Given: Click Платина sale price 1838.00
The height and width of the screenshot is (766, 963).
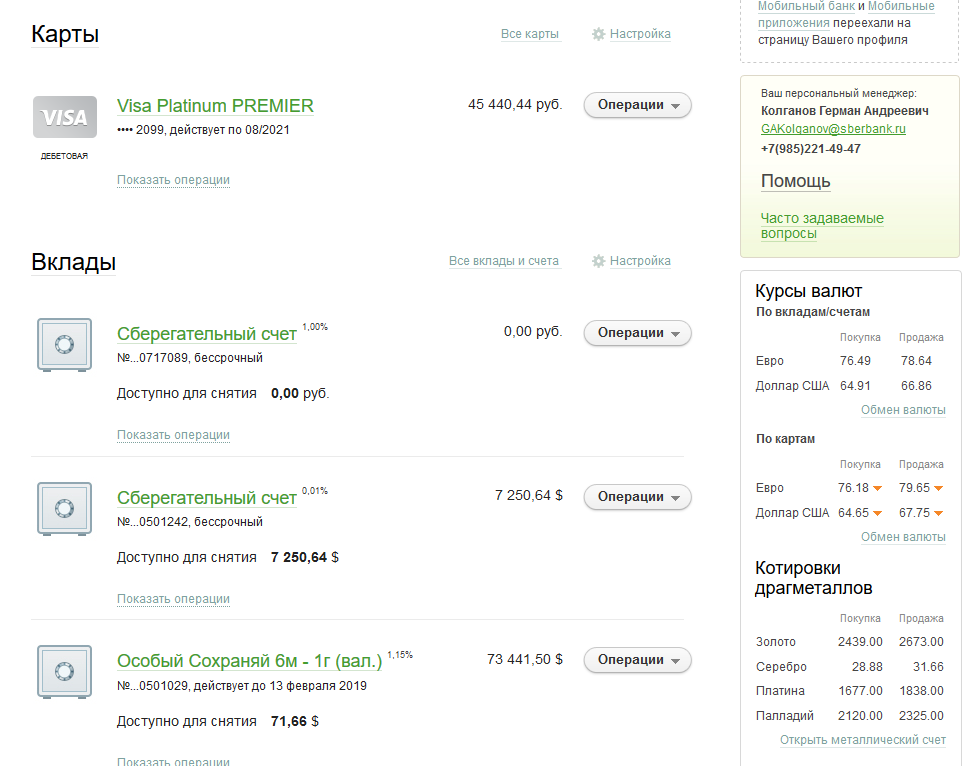Looking at the screenshot, I should point(921,691).
